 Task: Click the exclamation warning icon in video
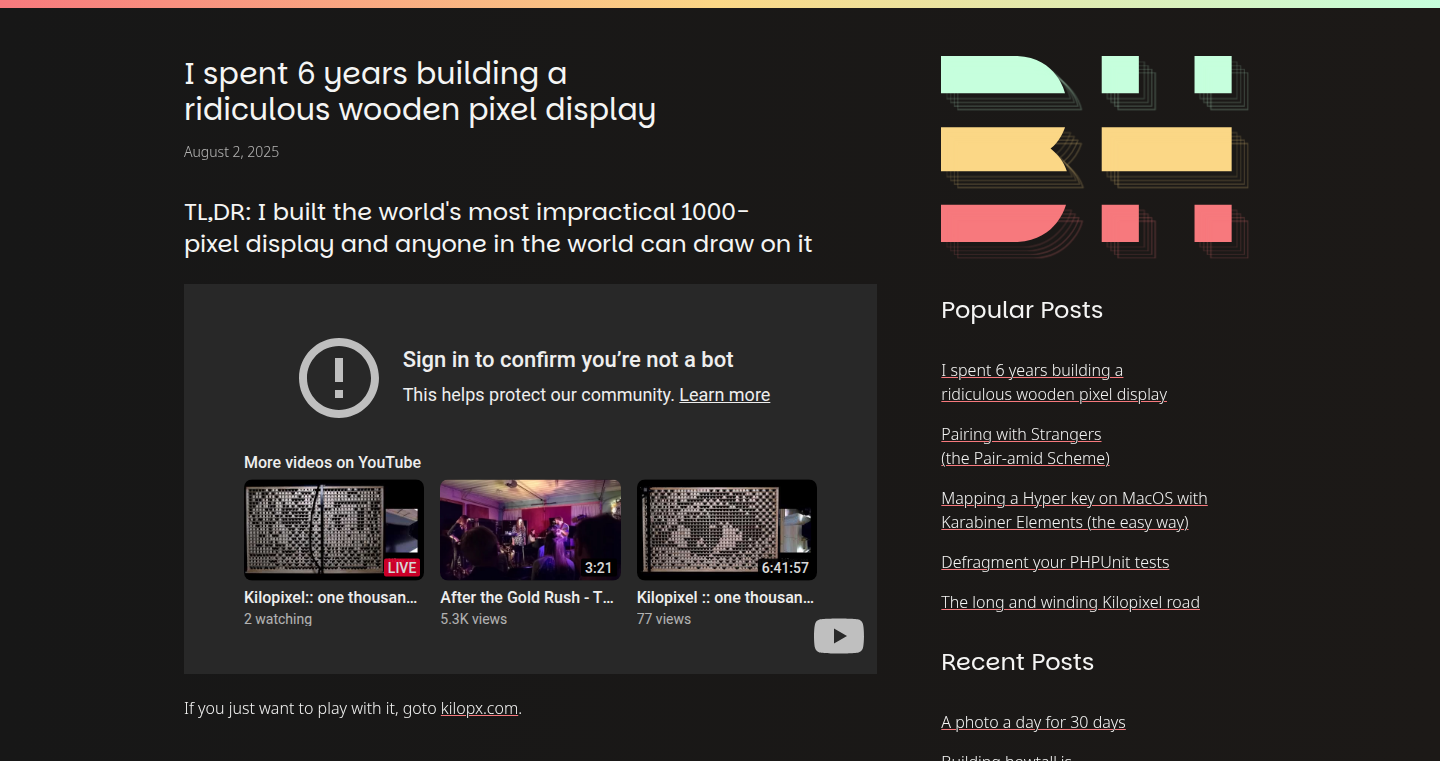coord(339,377)
